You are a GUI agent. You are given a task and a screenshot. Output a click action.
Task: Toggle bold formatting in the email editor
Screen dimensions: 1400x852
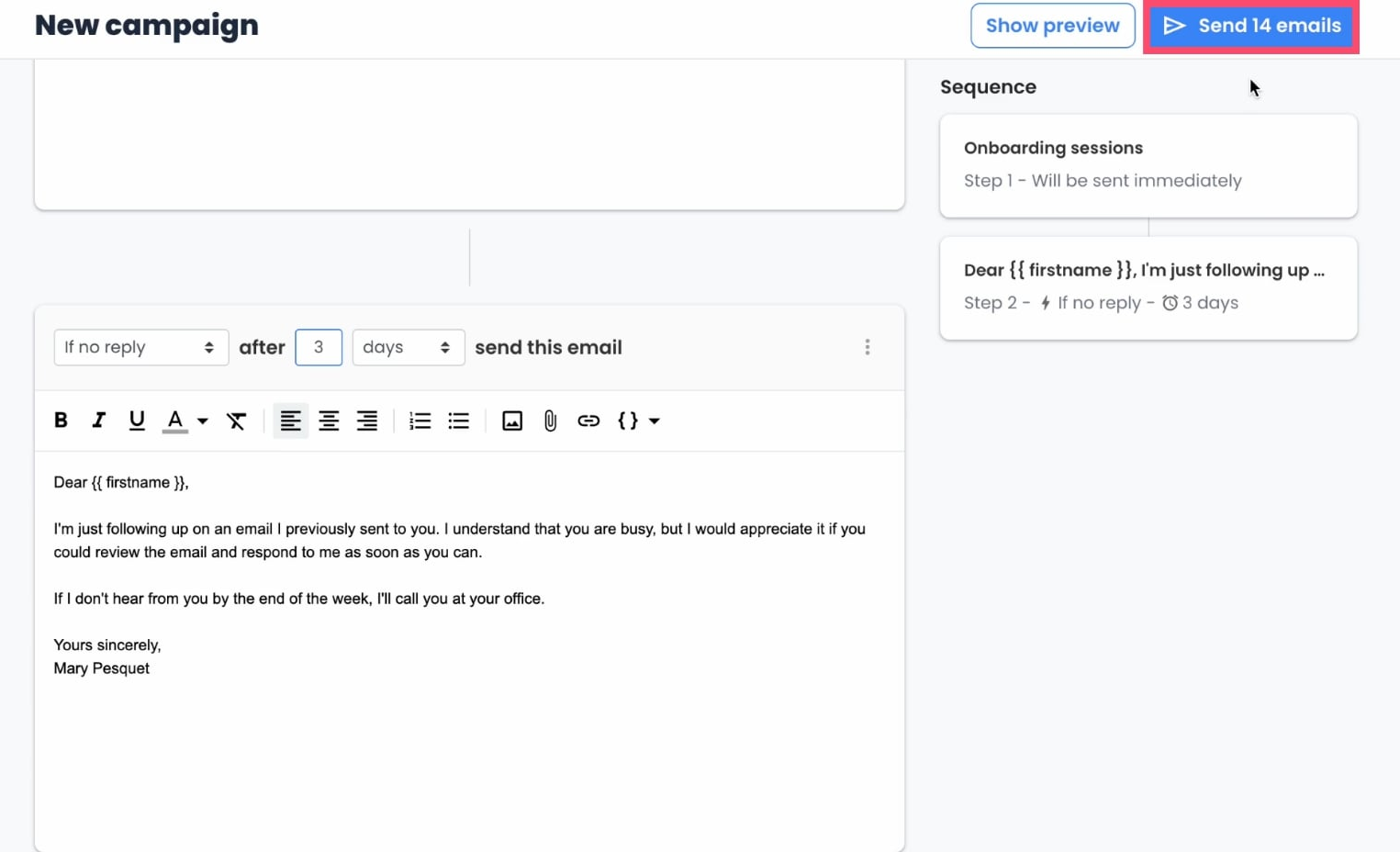[x=61, y=420]
